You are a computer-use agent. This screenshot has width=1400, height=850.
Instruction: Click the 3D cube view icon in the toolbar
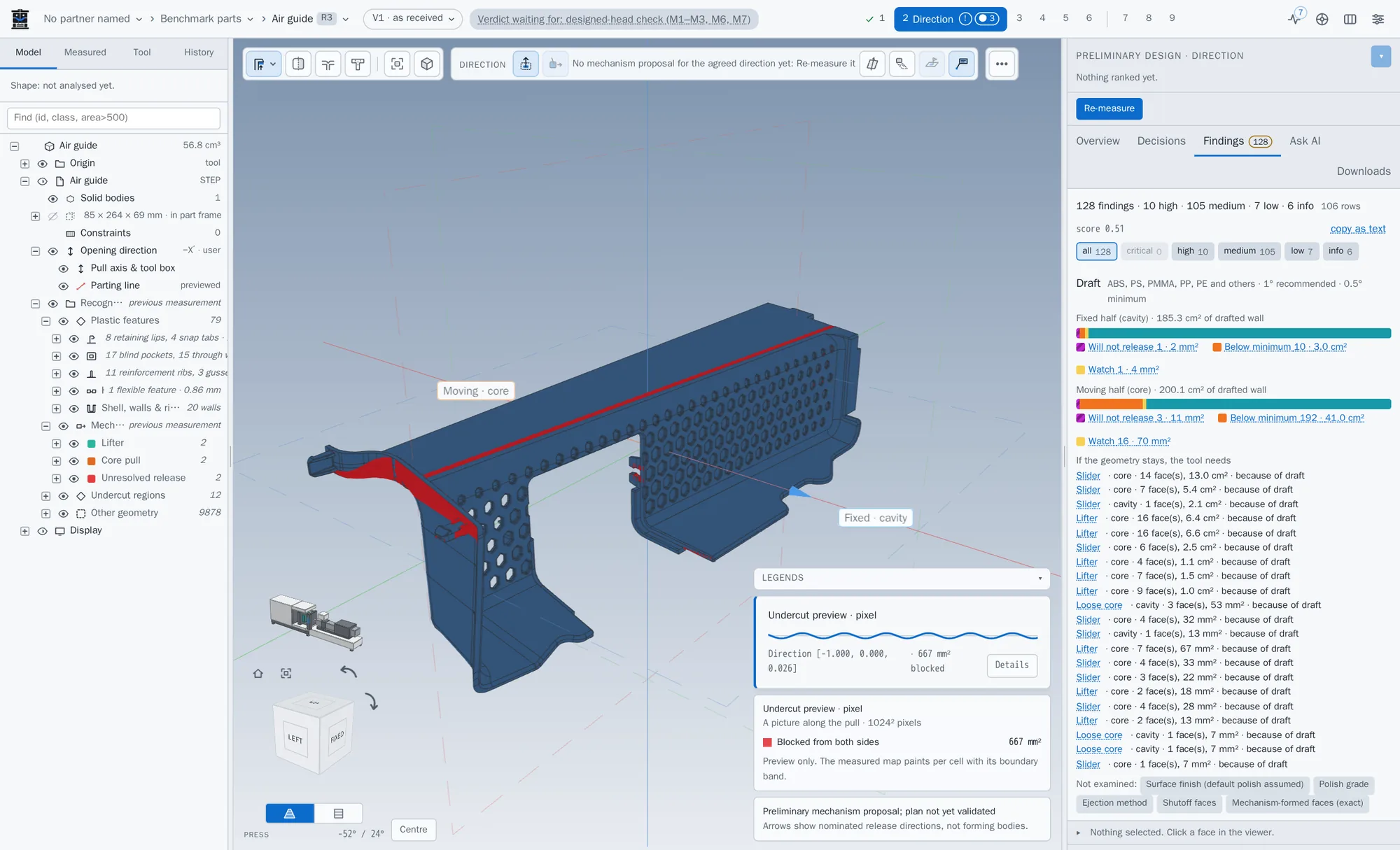[x=427, y=64]
